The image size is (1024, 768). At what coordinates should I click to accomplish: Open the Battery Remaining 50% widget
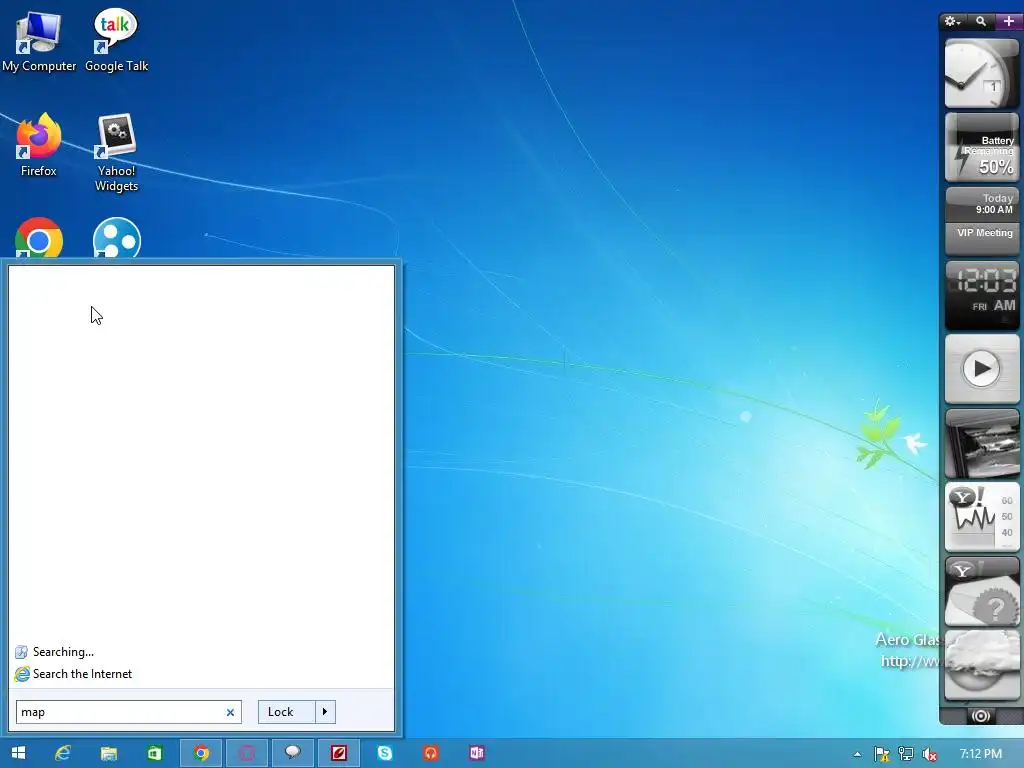pos(982,147)
